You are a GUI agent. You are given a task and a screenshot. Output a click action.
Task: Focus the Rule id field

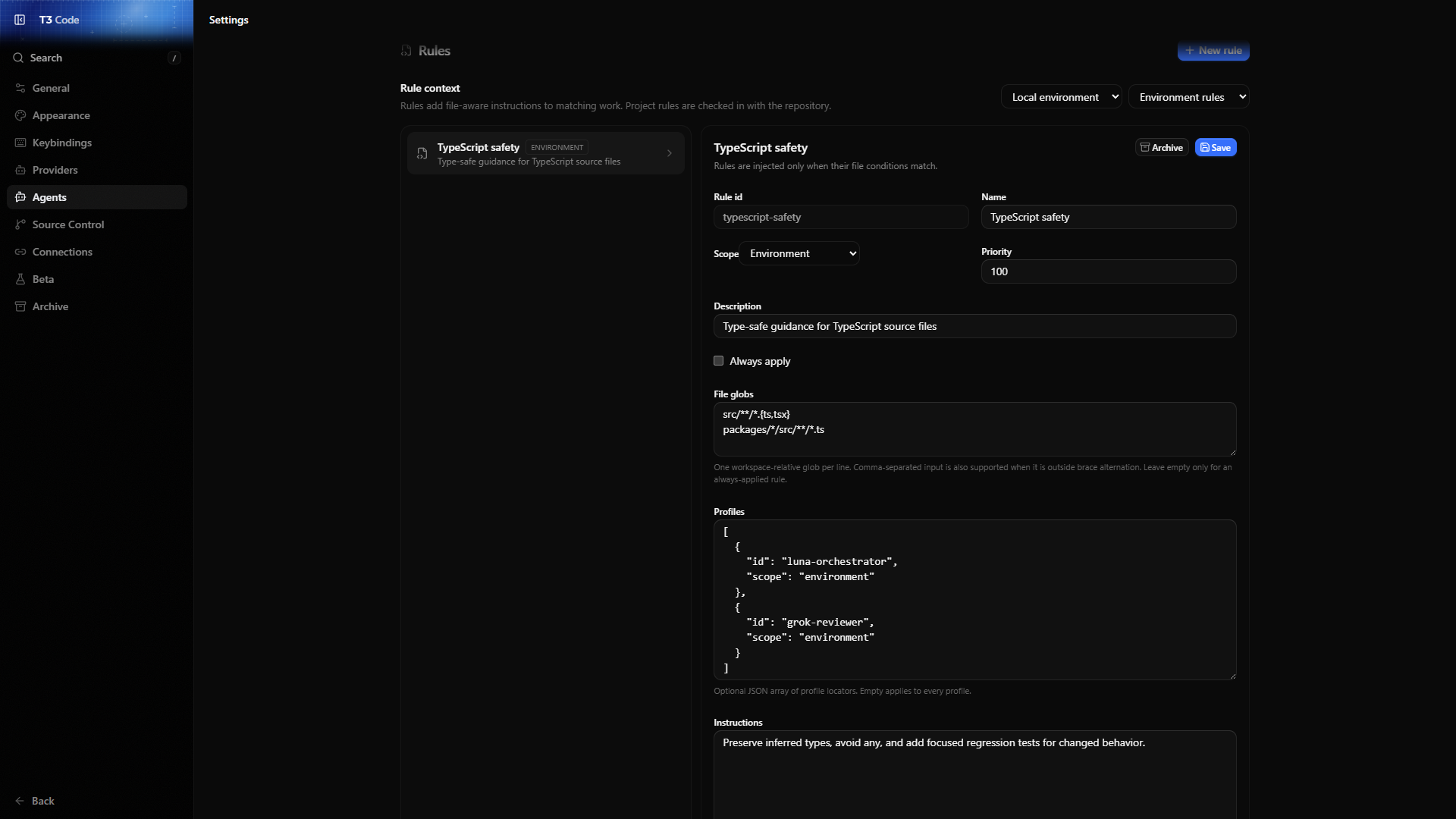(x=841, y=217)
